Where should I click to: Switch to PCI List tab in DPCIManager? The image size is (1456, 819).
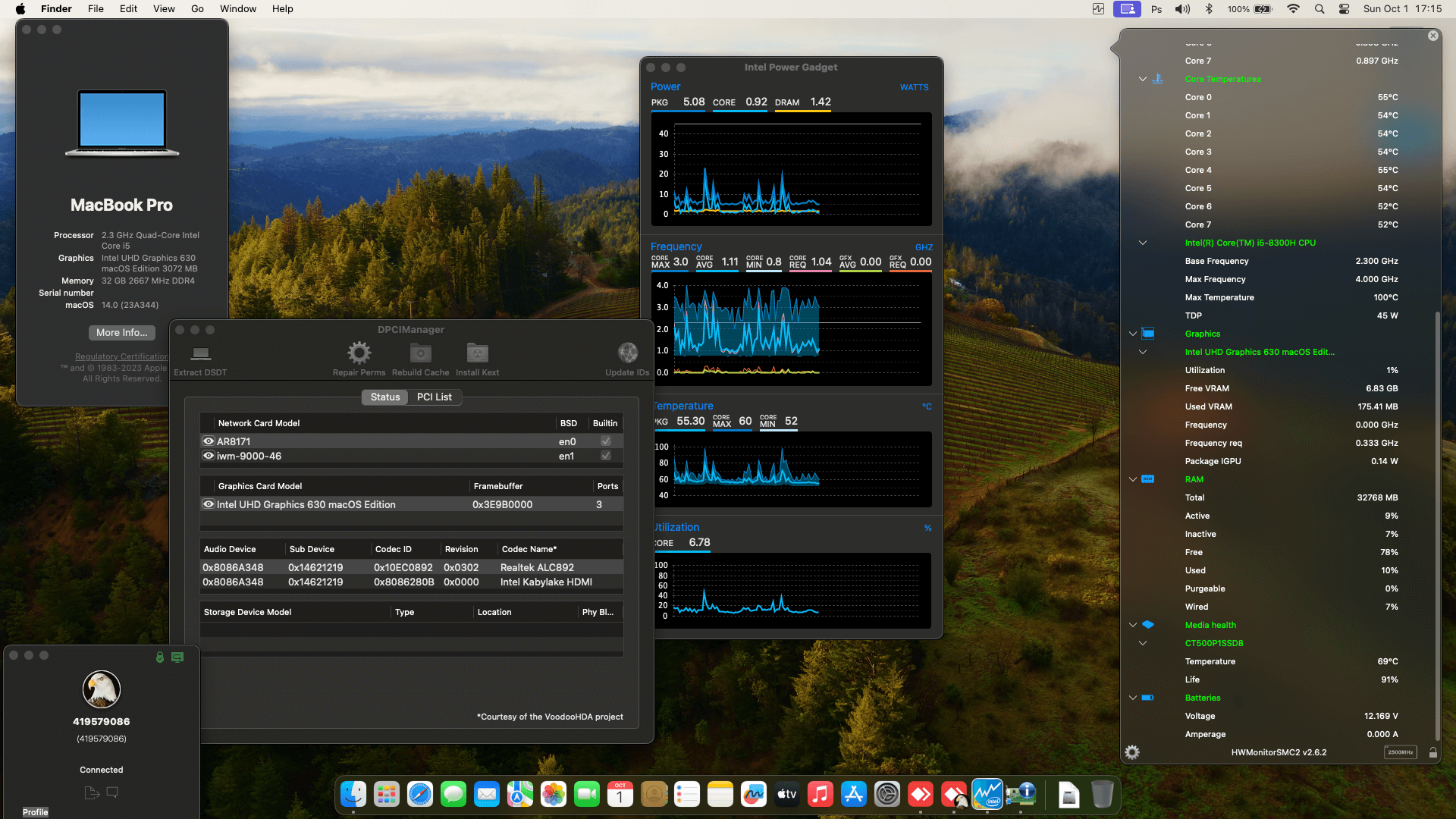click(x=435, y=397)
